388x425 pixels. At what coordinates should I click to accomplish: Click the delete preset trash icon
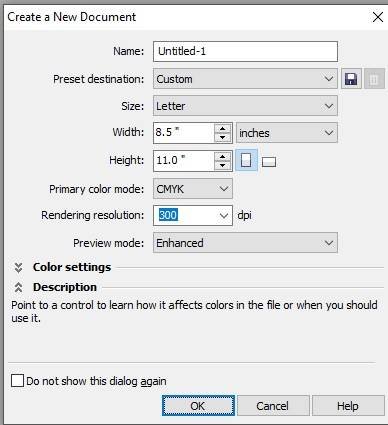tap(374, 79)
